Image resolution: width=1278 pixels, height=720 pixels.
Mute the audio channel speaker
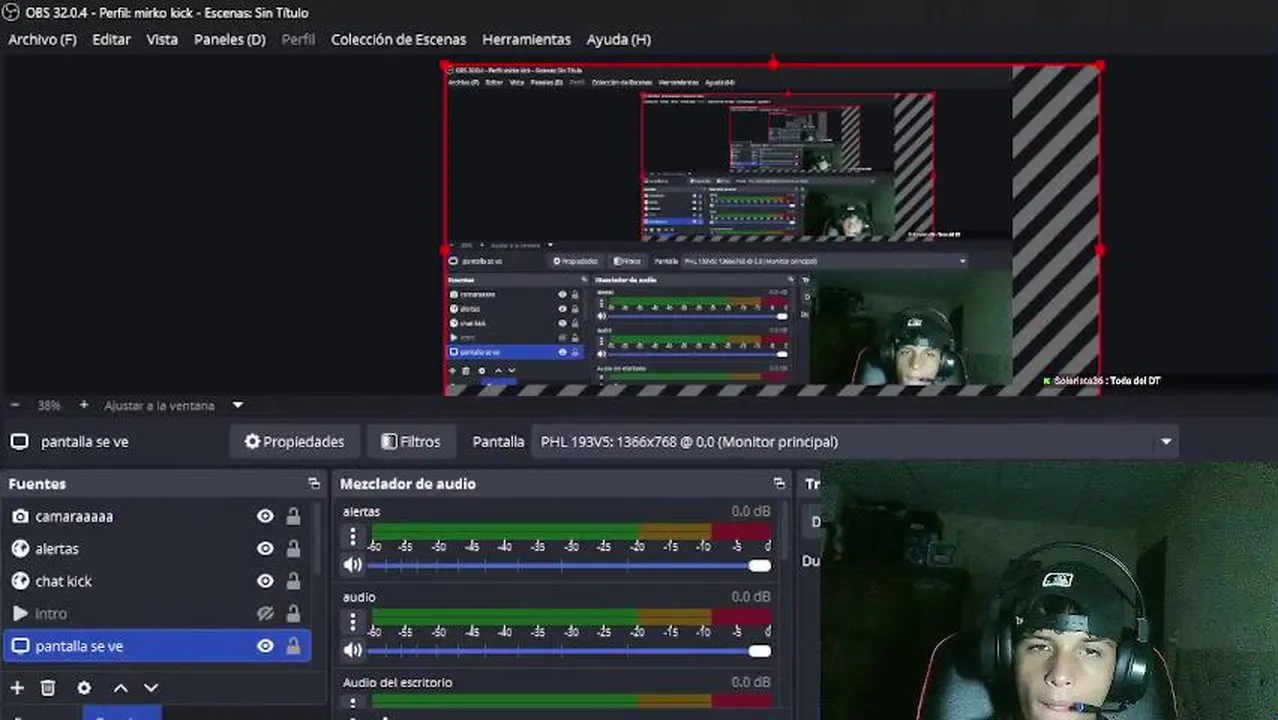click(x=352, y=650)
